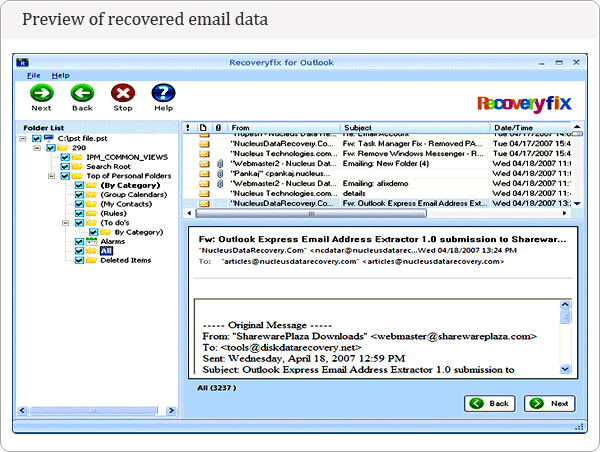Collapse the Top of Personal Folders node
The height and width of the screenshot is (452, 600).
tap(51, 176)
